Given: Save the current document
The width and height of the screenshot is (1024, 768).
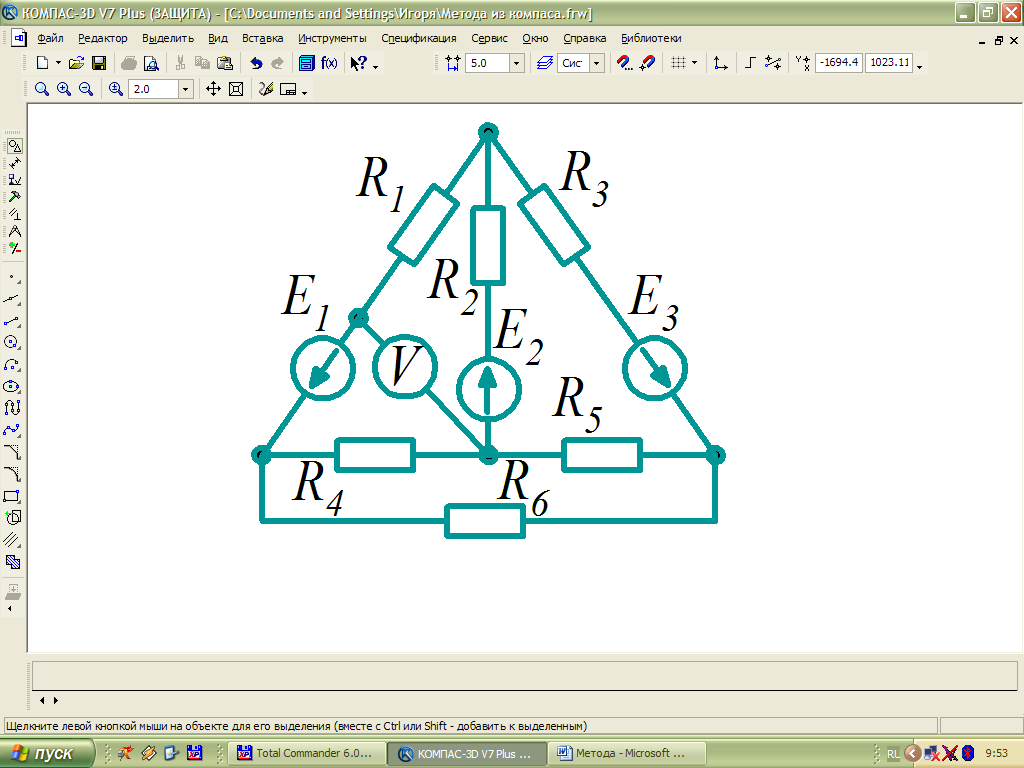Looking at the screenshot, I should (99, 63).
